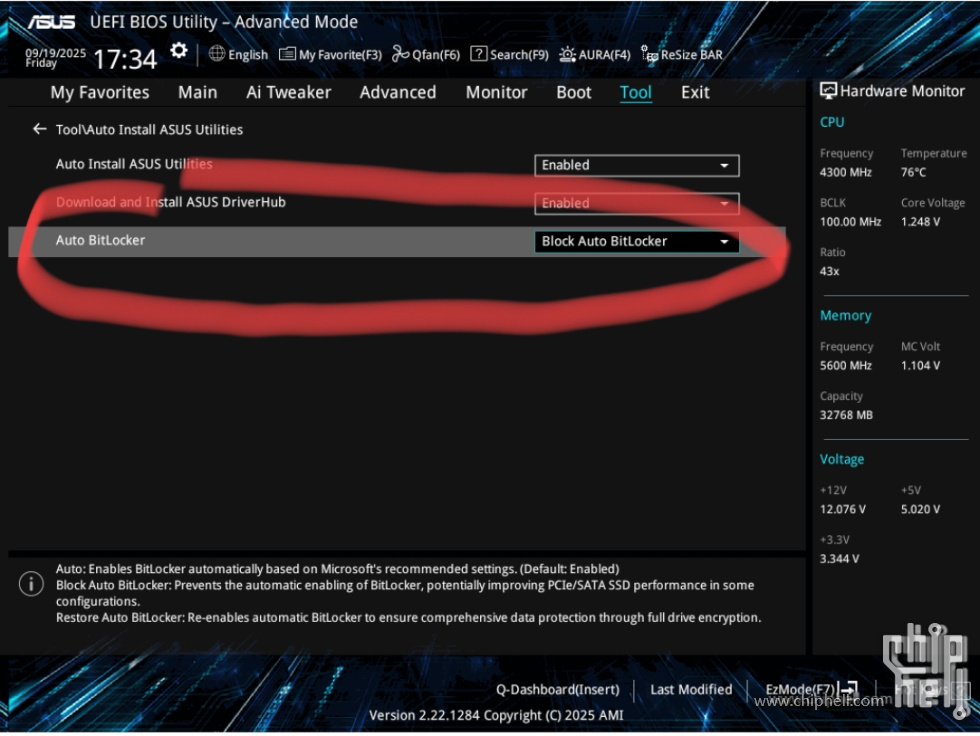Image resolution: width=980 pixels, height=736 pixels.
Task: Click the English language globe icon
Action: coord(217,54)
